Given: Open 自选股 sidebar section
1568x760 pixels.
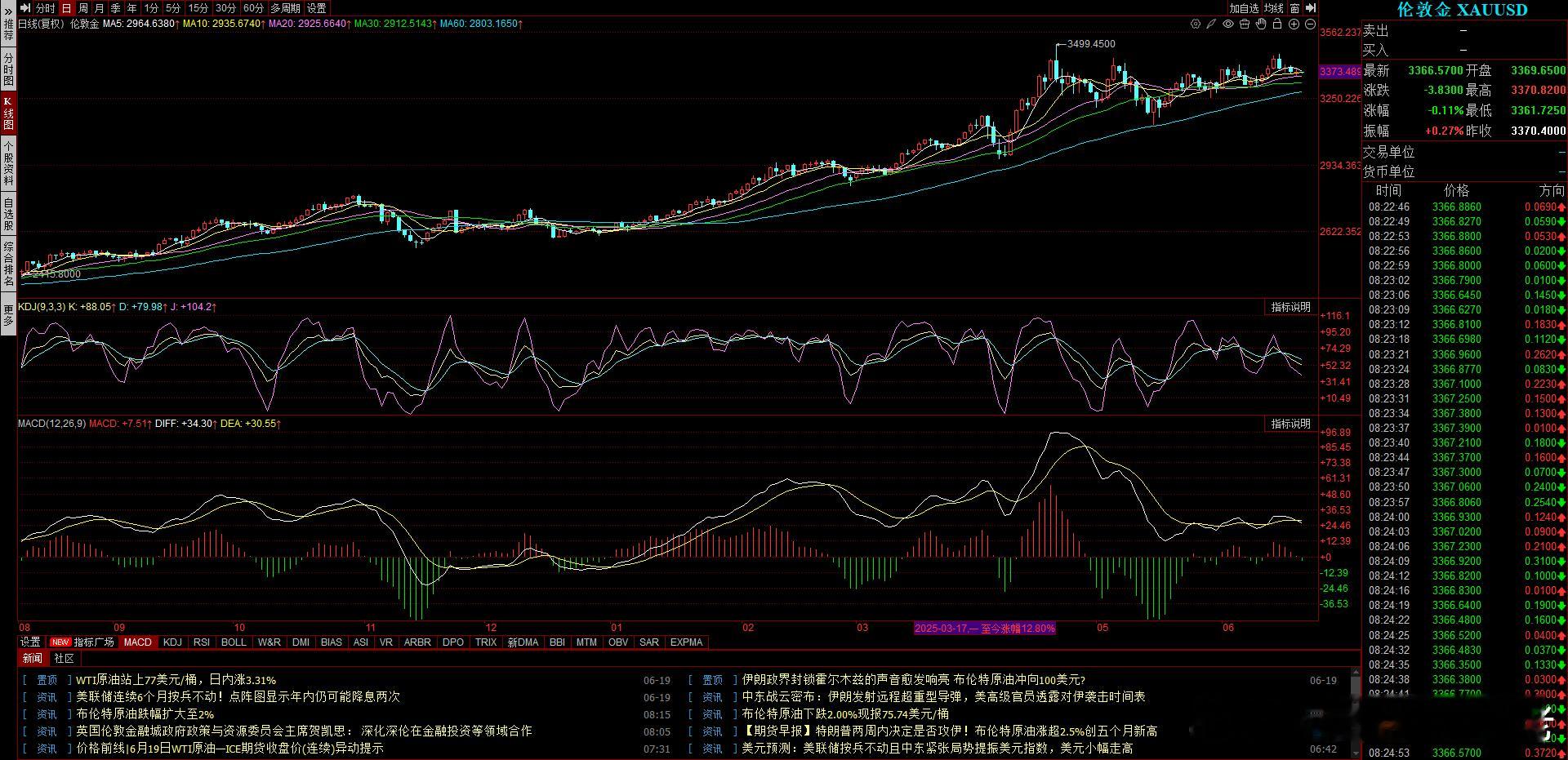Looking at the screenshot, I should pyautogui.click(x=8, y=214).
